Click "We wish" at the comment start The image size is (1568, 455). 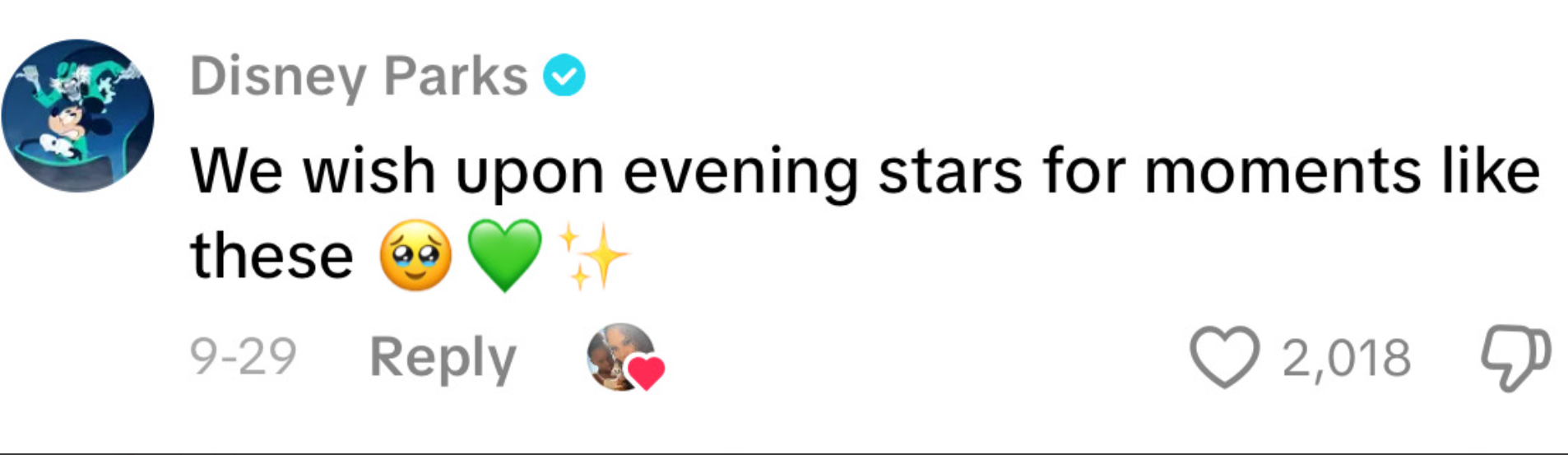click(x=313, y=172)
